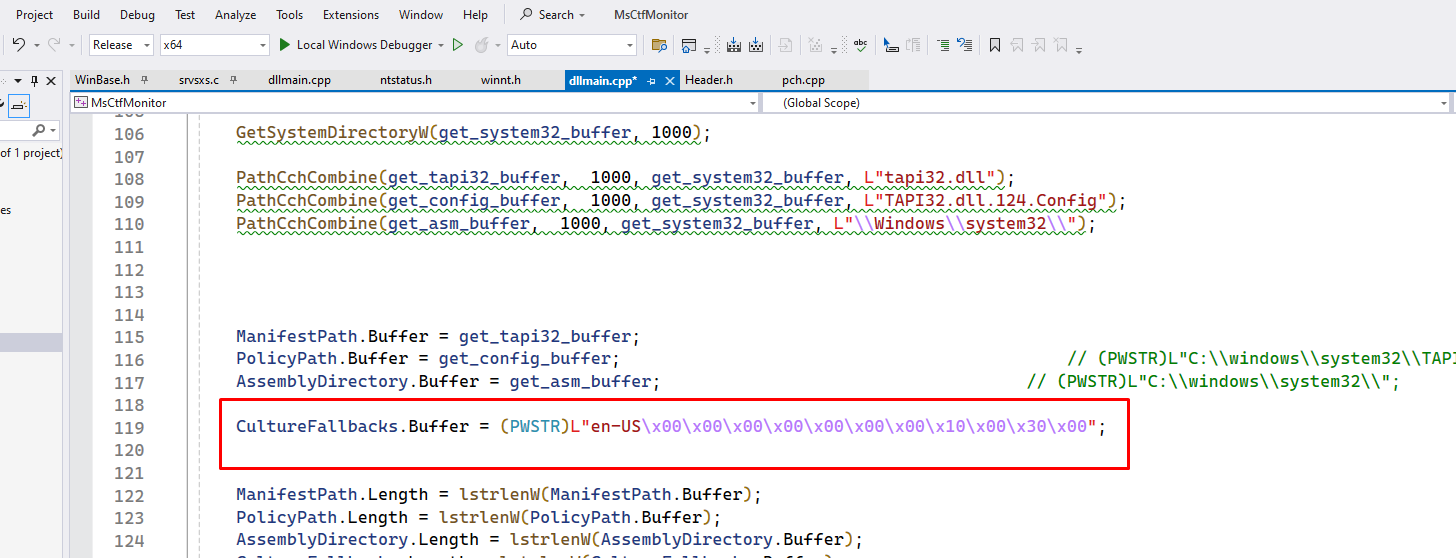Open the bookmark toolbar overflow arrow
This screenshot has height=558, width=1456.
point(1079,49)
